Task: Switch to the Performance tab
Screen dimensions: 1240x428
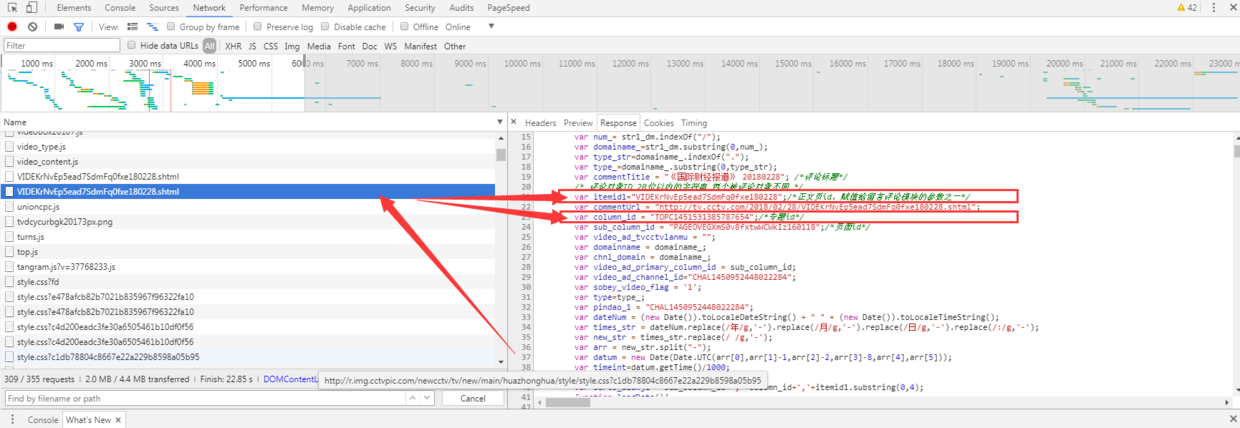Action: [x=264, y=8]
